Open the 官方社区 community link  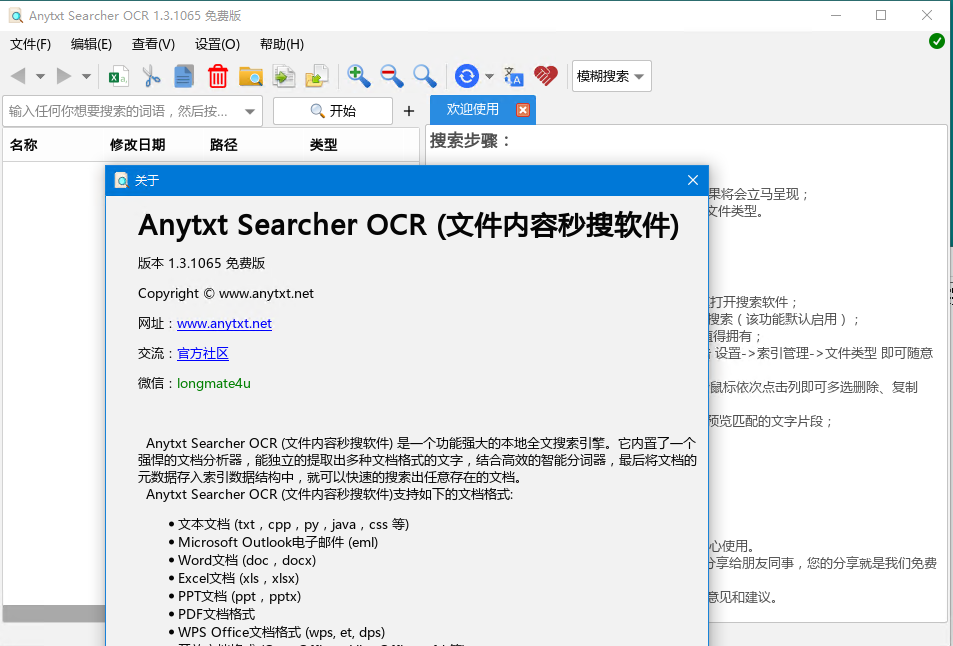point(202,353)
